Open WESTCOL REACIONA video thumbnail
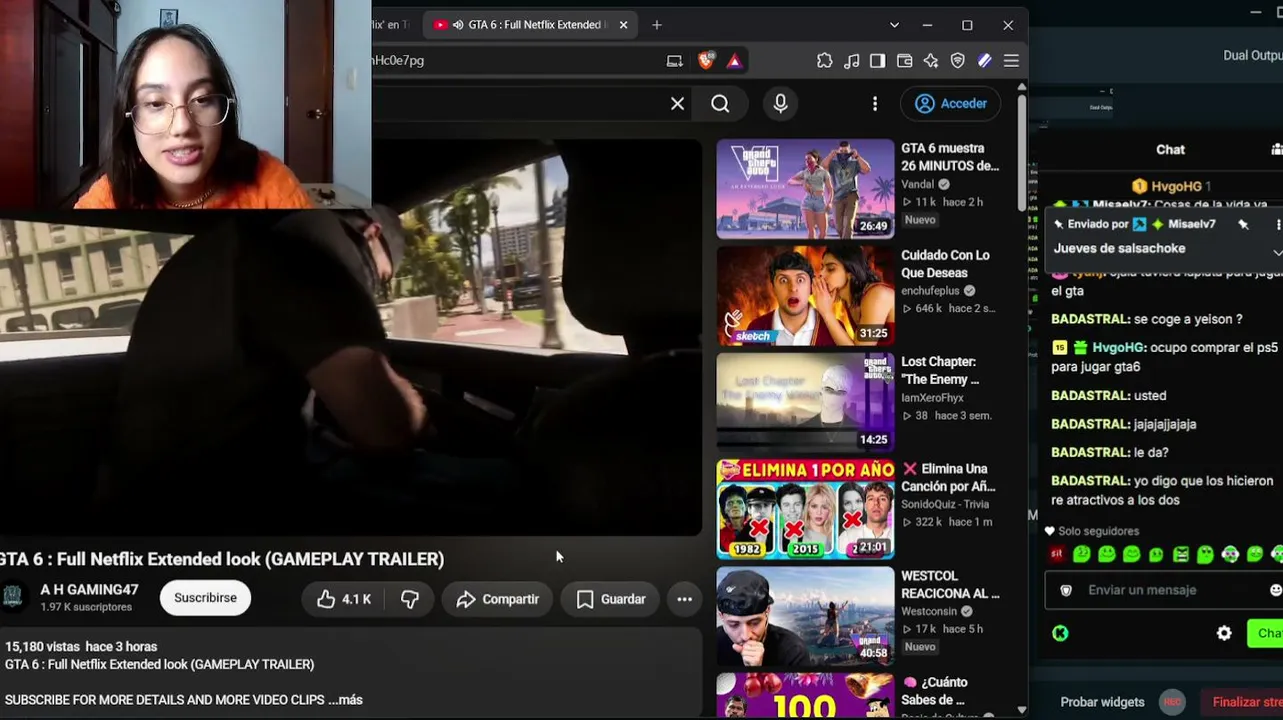Viewport: 1283px width, 720px height. coord(805,617)
